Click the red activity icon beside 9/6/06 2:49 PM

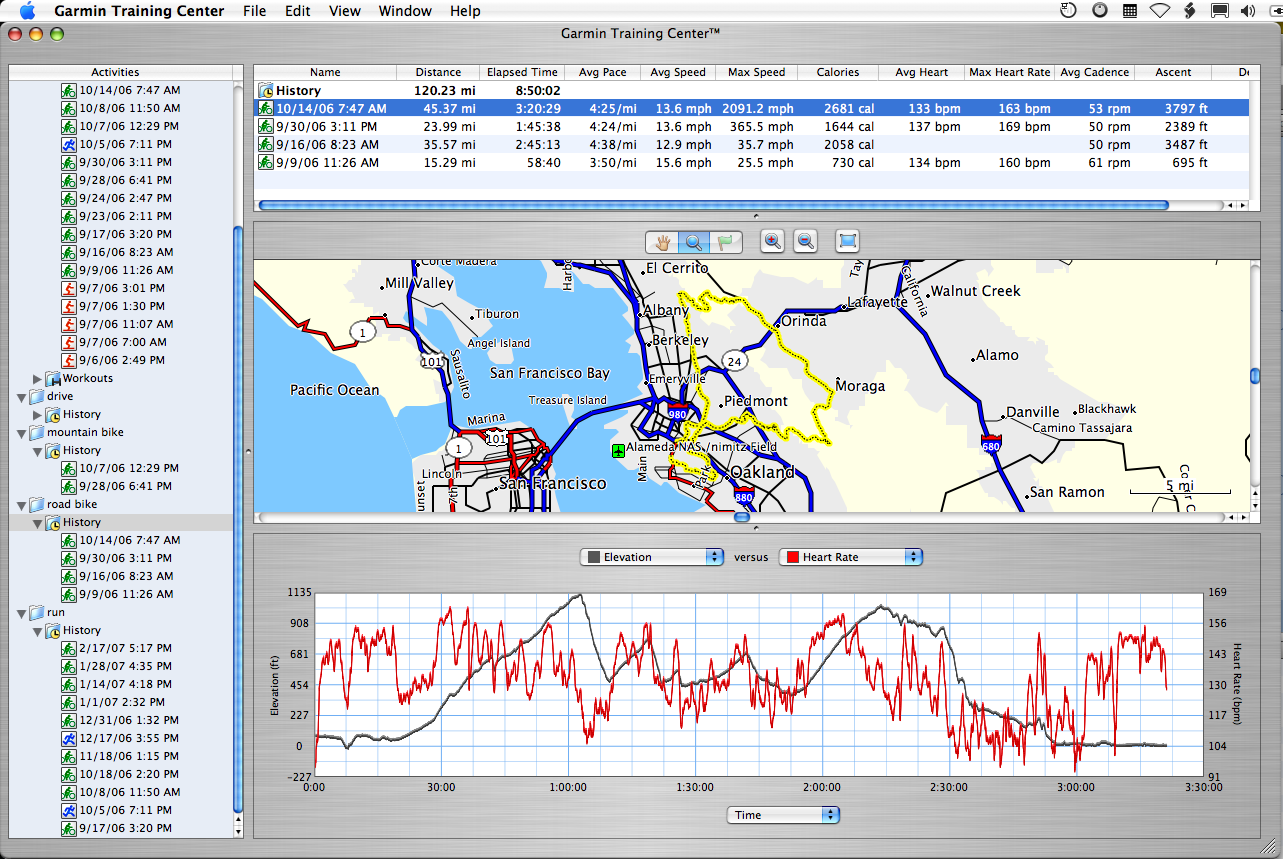(x=68, y=360)
